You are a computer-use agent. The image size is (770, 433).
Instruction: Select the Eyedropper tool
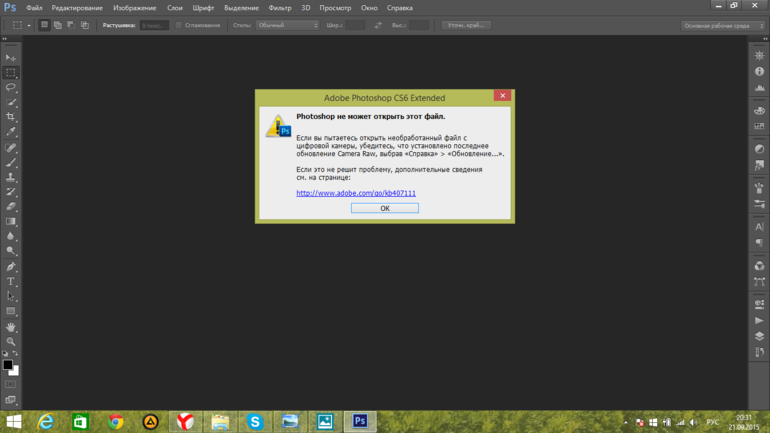click(11, 132)
